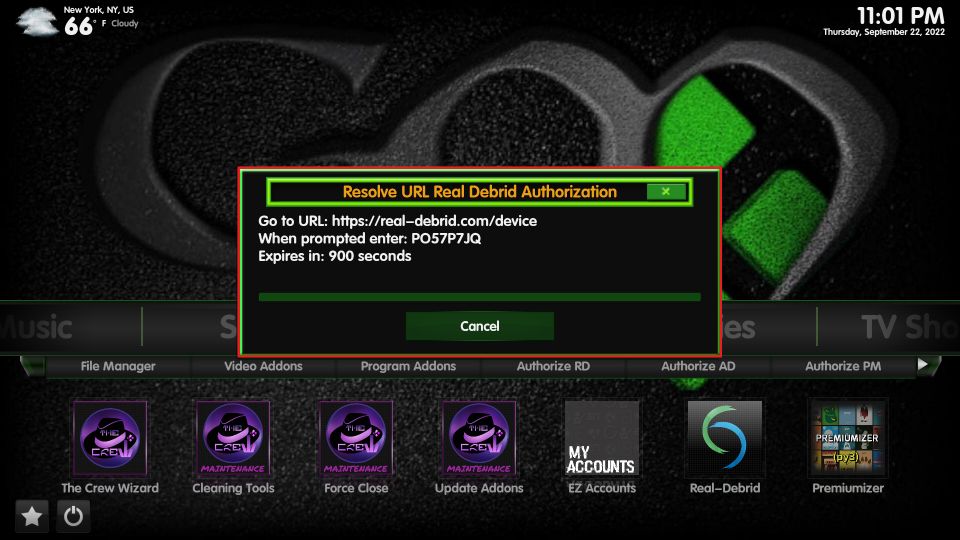Choose Authorize PM in the submenu
The image size is (960, 540).
point(843,366)
